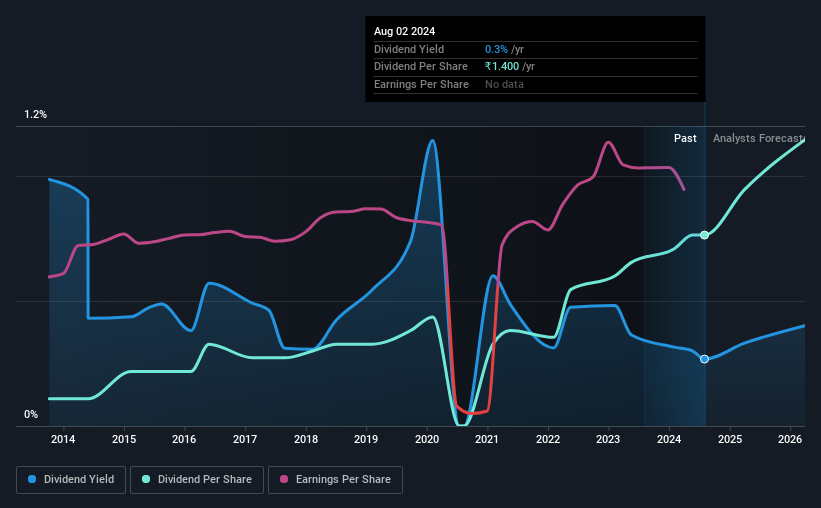Click the 1.2% y-axis label

[x=36, y=114]
